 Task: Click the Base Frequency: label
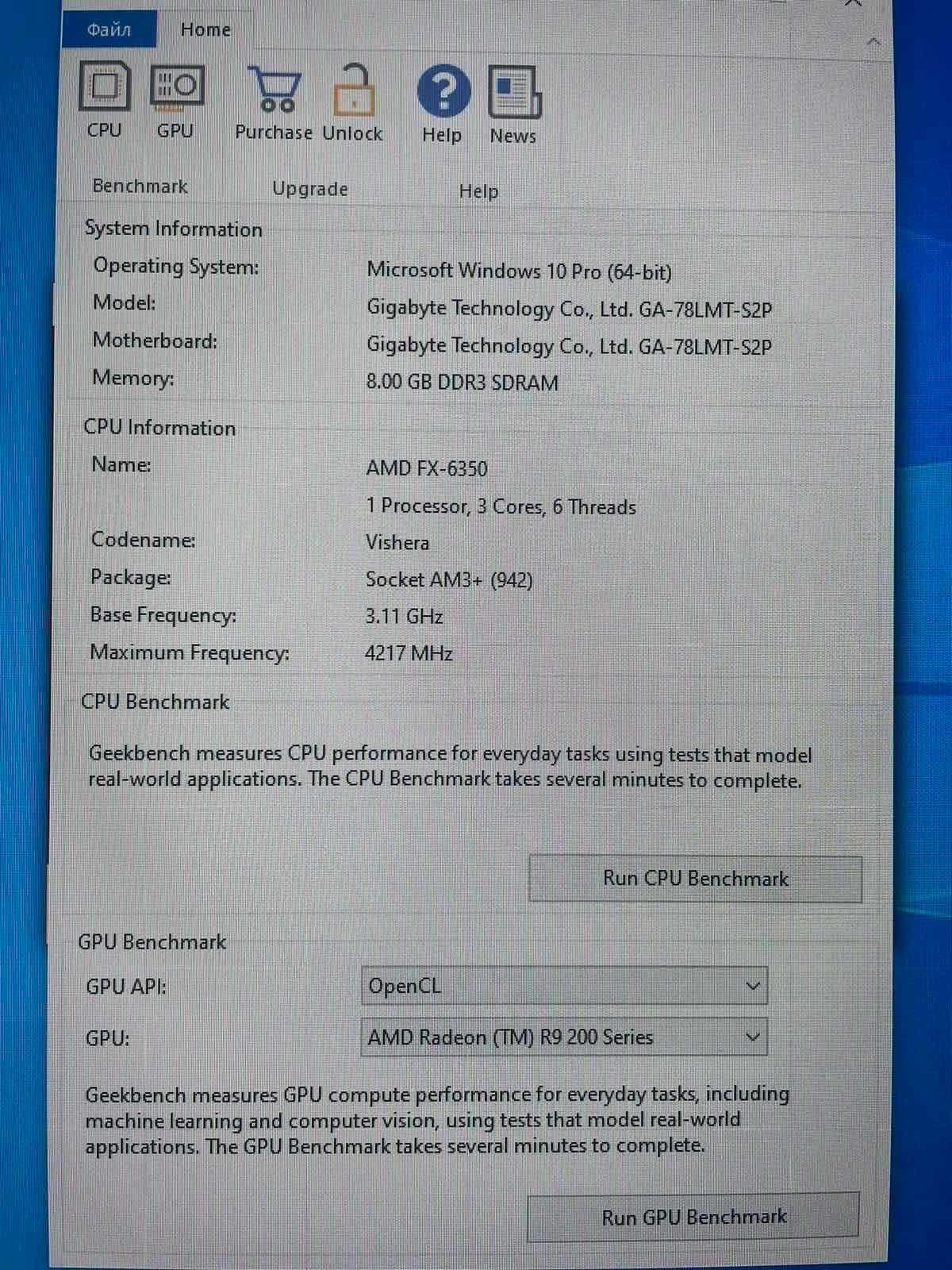coord(163,615)
